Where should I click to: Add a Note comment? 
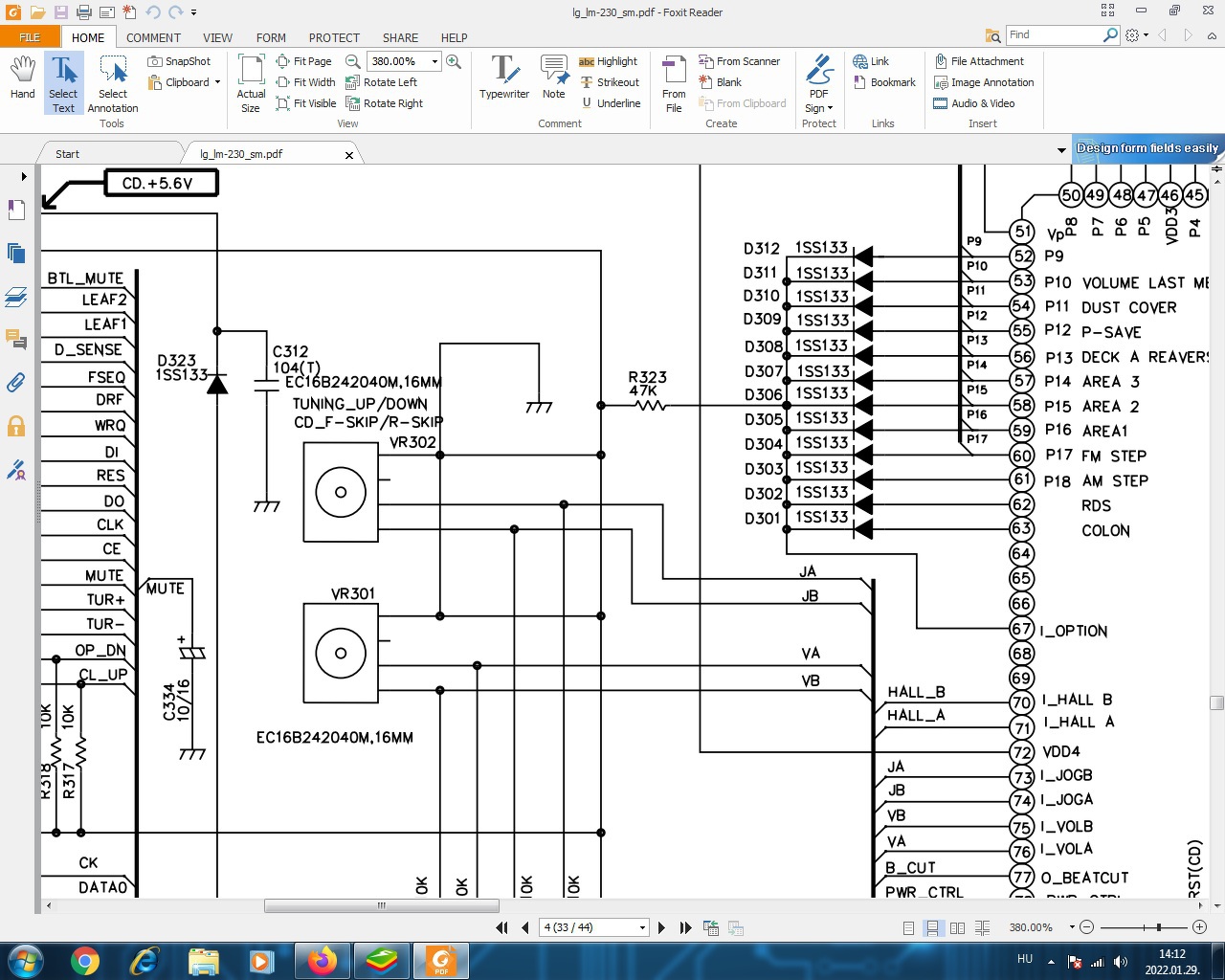tap(554, 78)
